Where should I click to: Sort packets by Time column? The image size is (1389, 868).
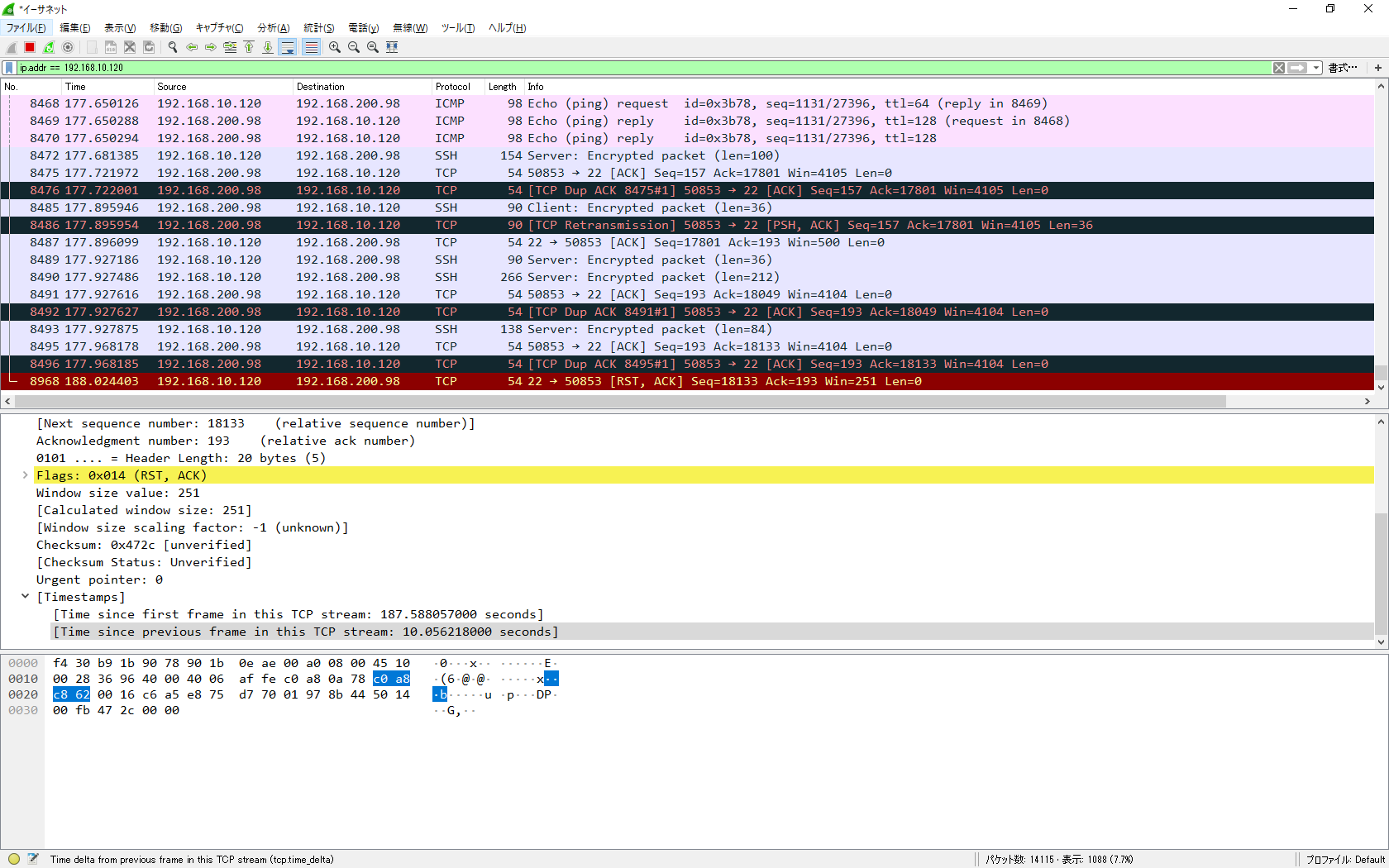point(107,87)
